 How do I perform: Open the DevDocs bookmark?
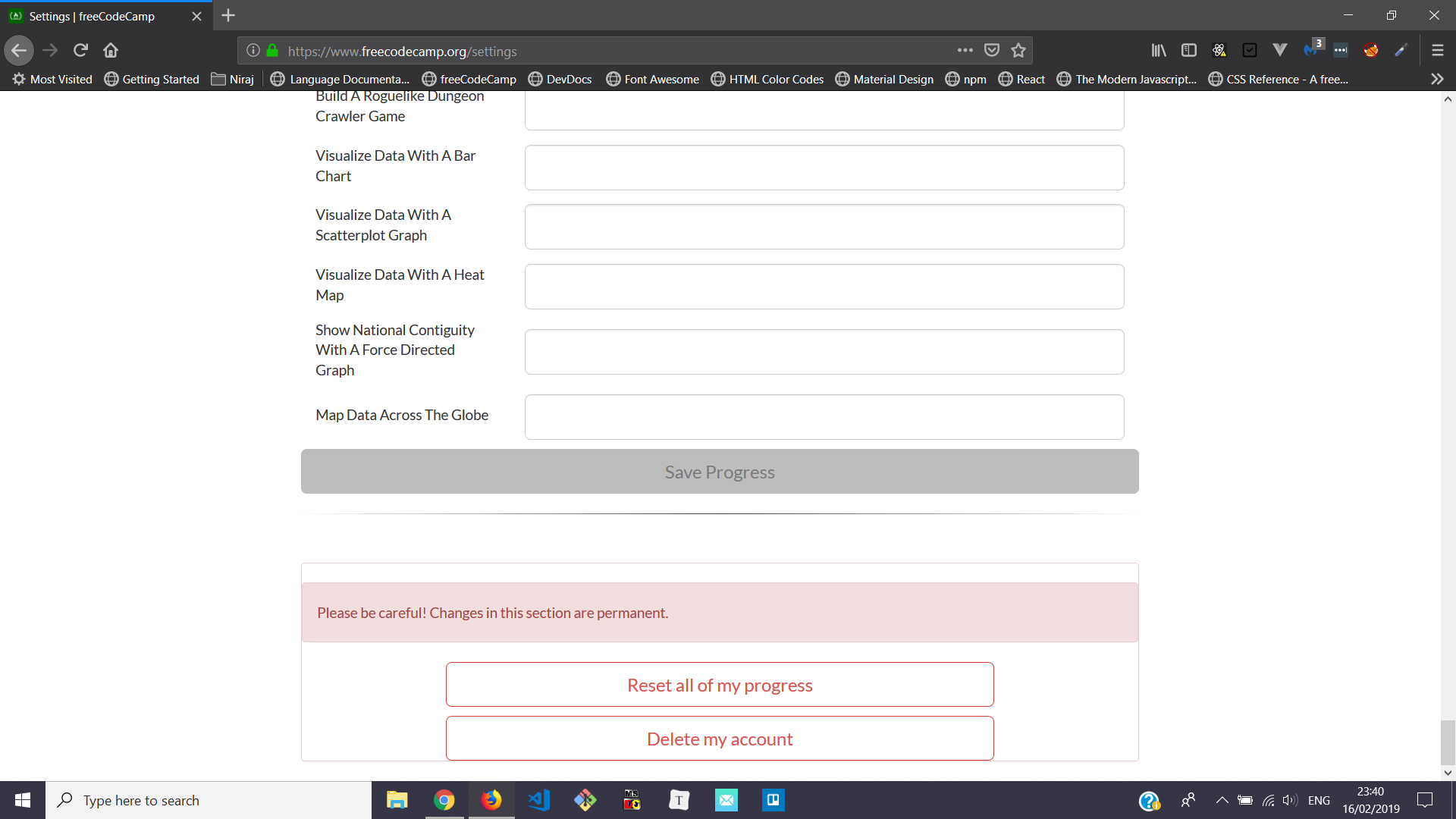pyautogui.click(x=560, y=79)
